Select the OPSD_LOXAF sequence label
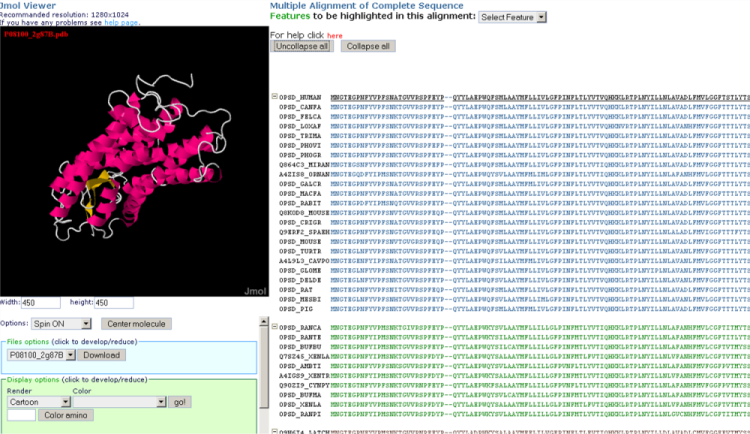 click(x=300, y=126)
